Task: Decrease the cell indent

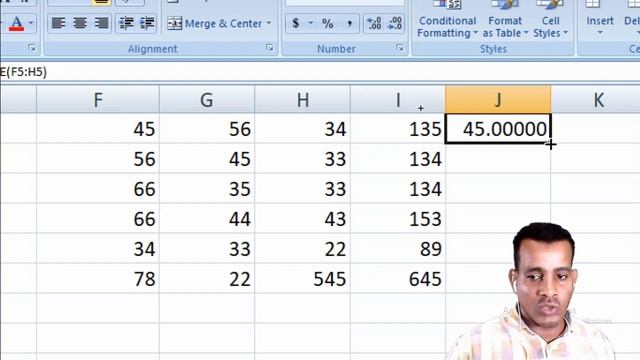Action: pyautogui.click(x=126, y=23)
